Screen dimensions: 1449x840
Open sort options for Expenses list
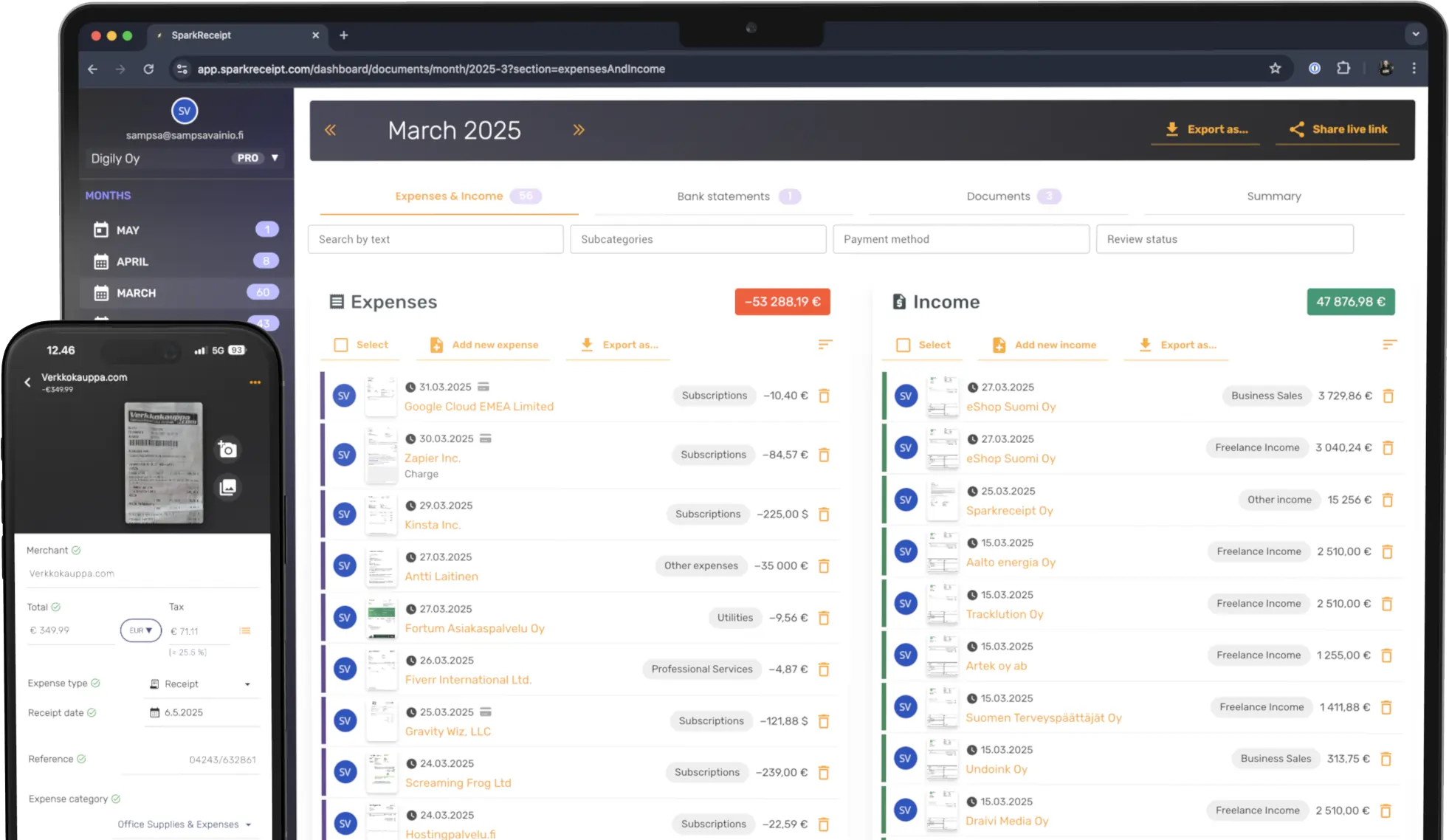pyautogui.click(x=825, y=345)
